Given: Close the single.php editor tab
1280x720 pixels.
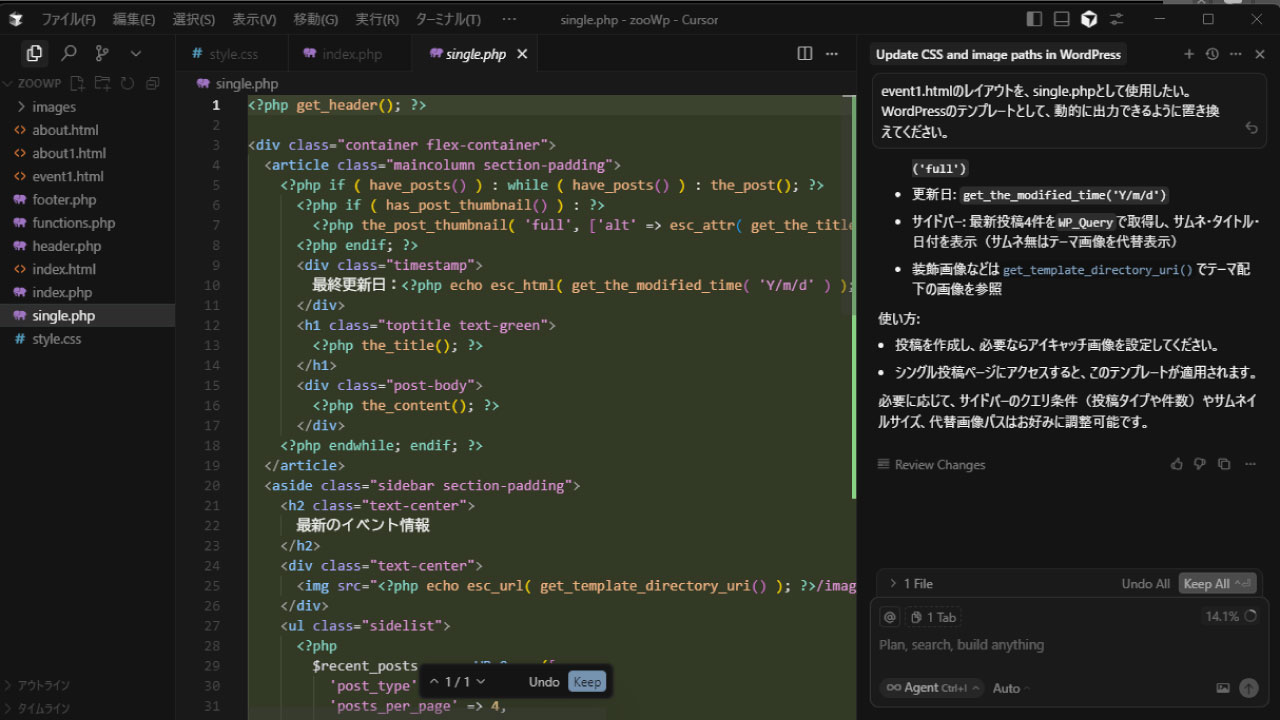Looking at the screenshot, I should [x=522, y=54].
